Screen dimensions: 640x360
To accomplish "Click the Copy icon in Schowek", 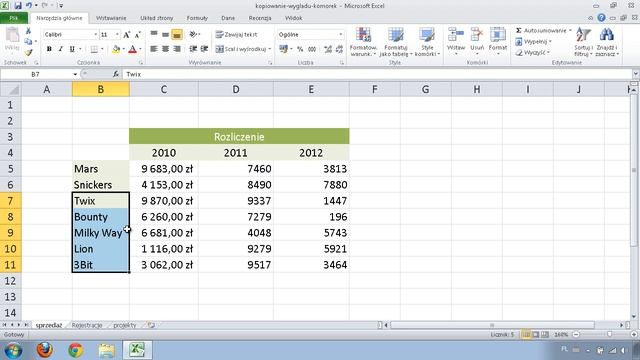I will [28, 42].
